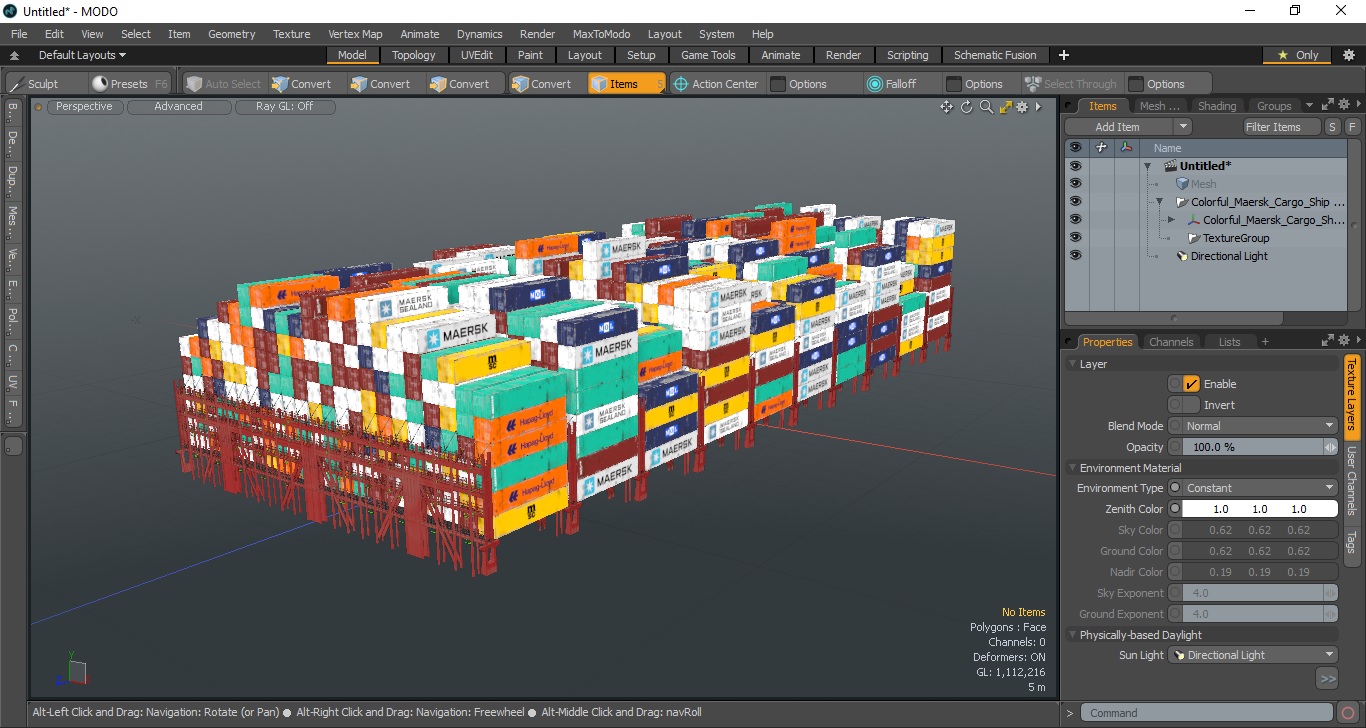Collapse the Environment Material section
The image size is (1366, 728).
click(x=1073, y=468)
